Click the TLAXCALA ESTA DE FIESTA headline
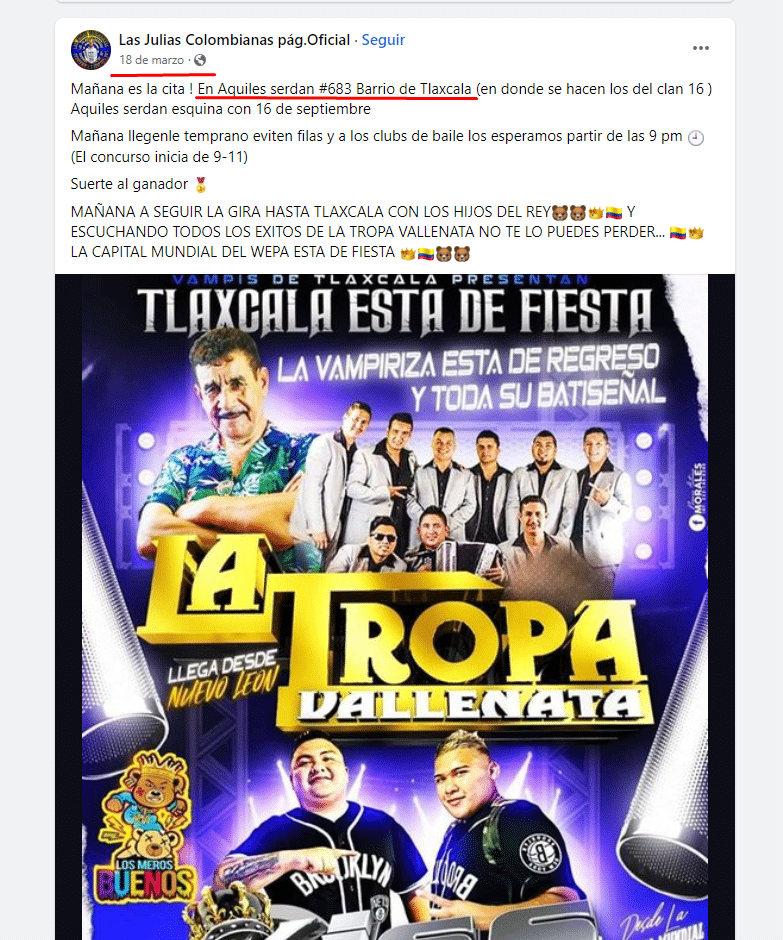783x940 pixels. [394, 311]
